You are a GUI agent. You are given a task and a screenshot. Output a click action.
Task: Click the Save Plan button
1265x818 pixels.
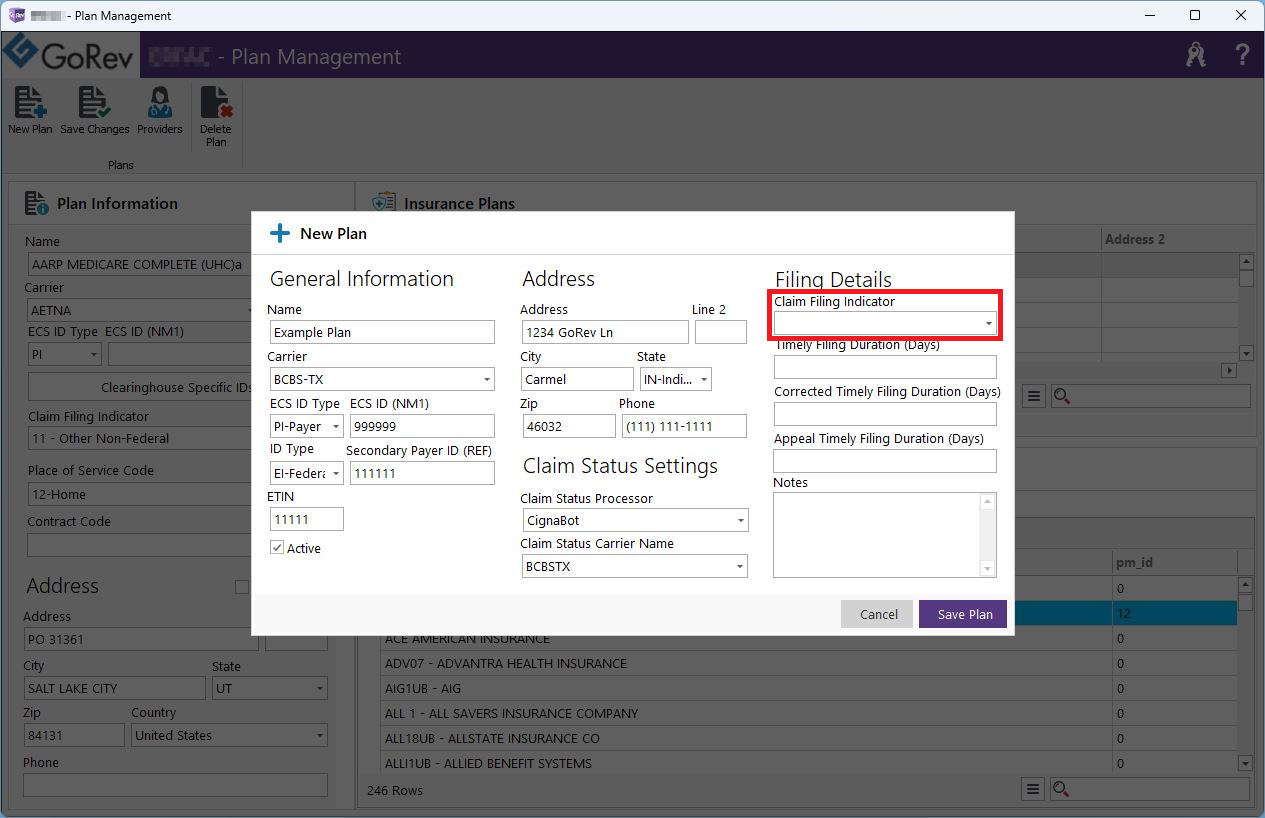click(965, 614)
